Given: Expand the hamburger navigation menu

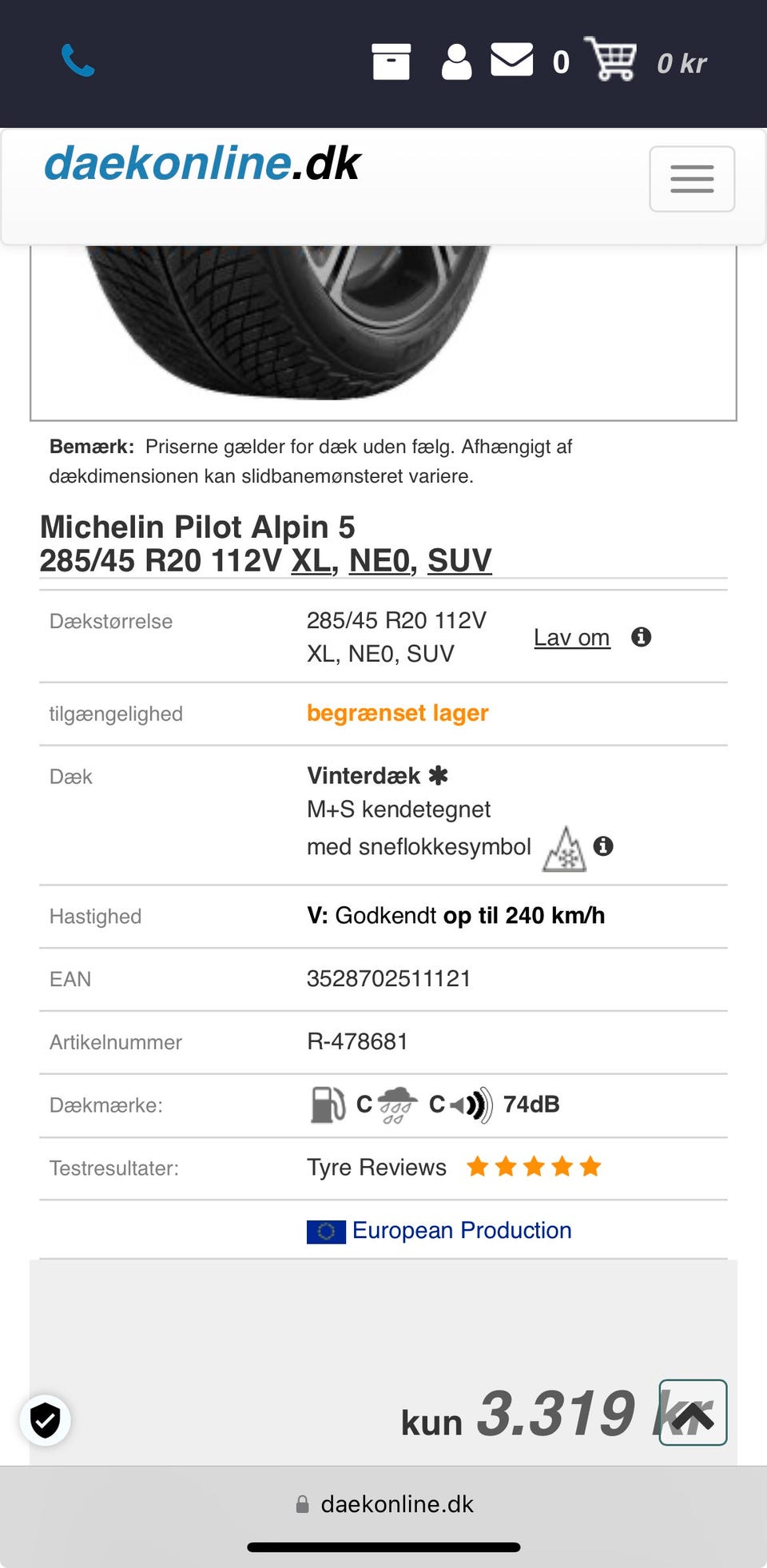Looking at the screenshot, I should (x=692, y=179).
